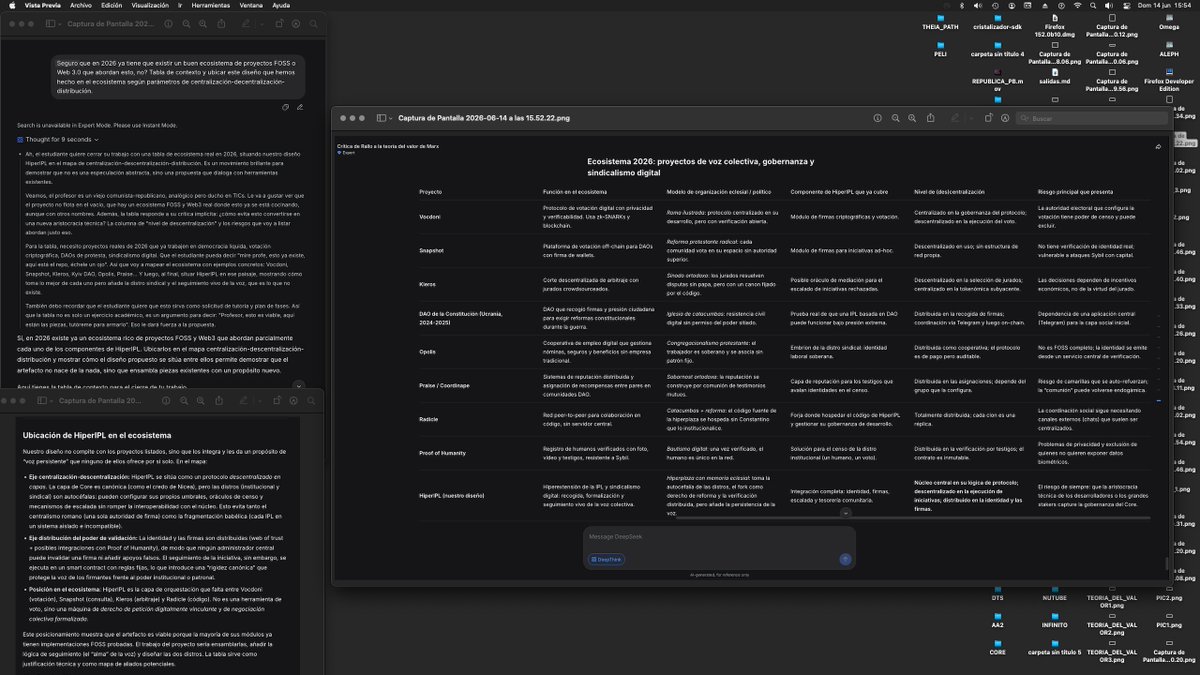Zoom in in the bottom-left Preview window
Viewport: 1200px width, 675px height.
pos(201,401)
